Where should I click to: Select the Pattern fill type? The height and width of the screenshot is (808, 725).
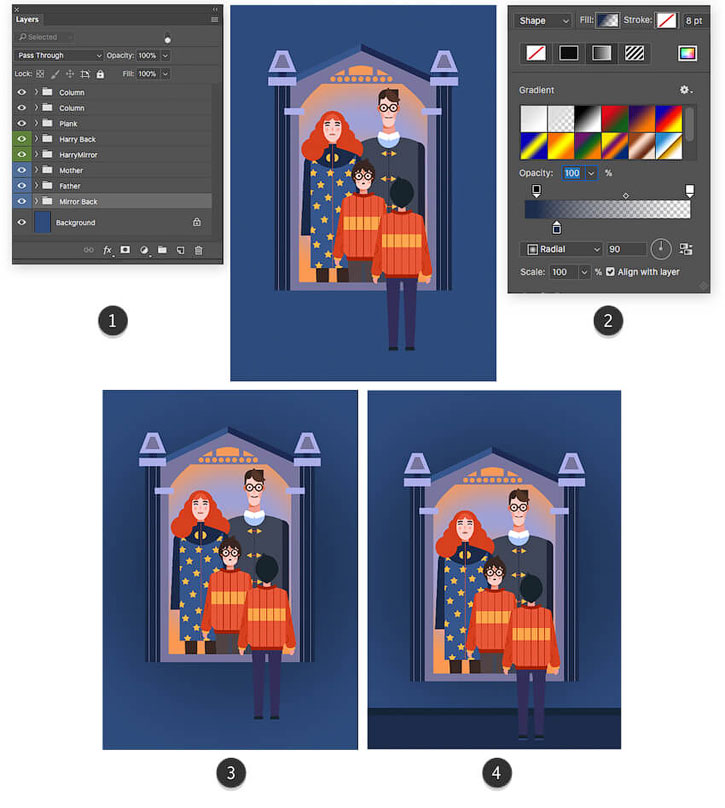(x=634, y=53)
